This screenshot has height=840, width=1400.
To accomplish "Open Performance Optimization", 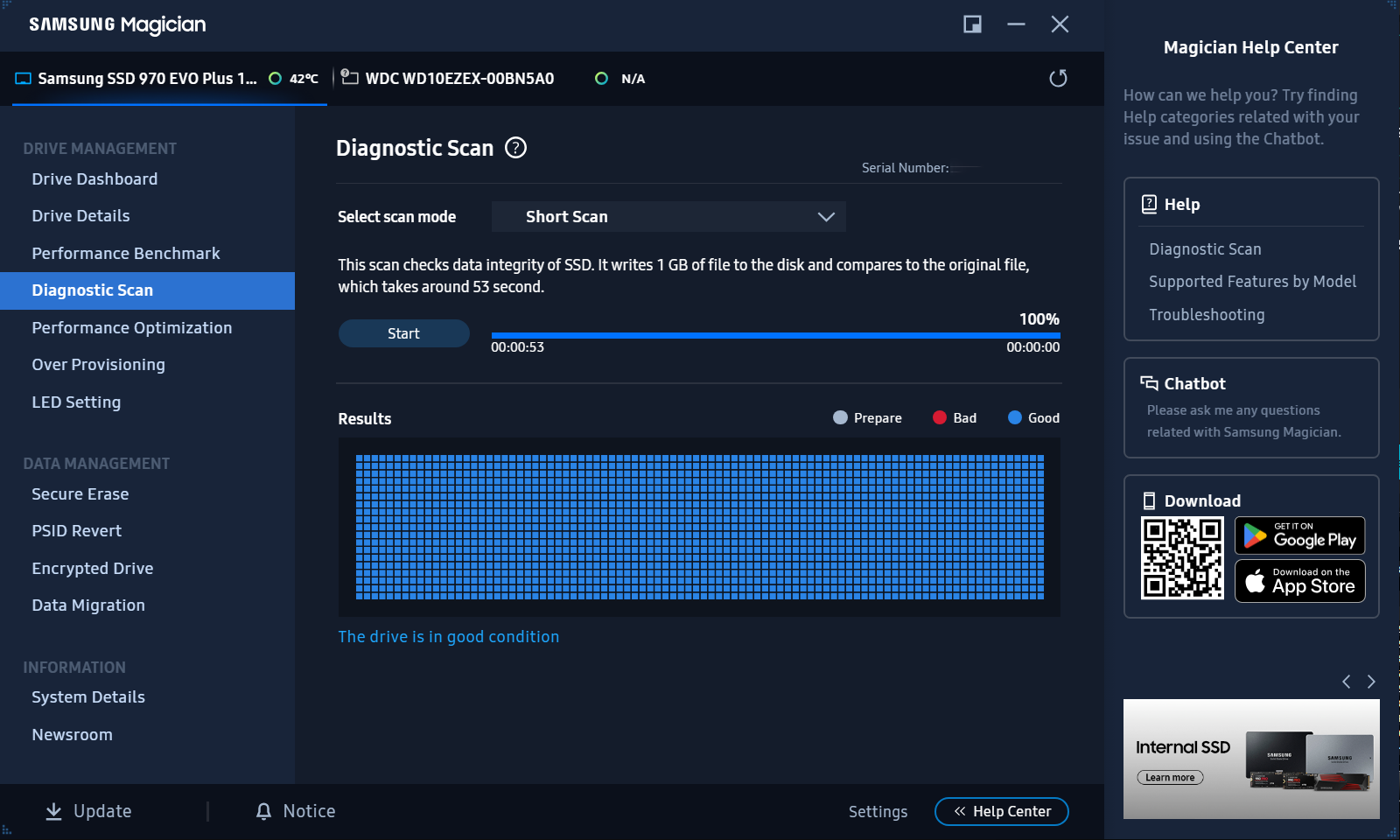I will tap(132, 328).
